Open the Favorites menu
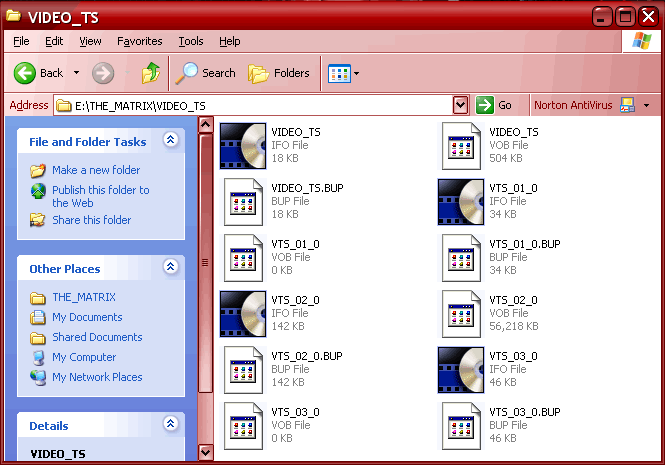The height and width of the screenshot is (465, 665). pos(140,41)
